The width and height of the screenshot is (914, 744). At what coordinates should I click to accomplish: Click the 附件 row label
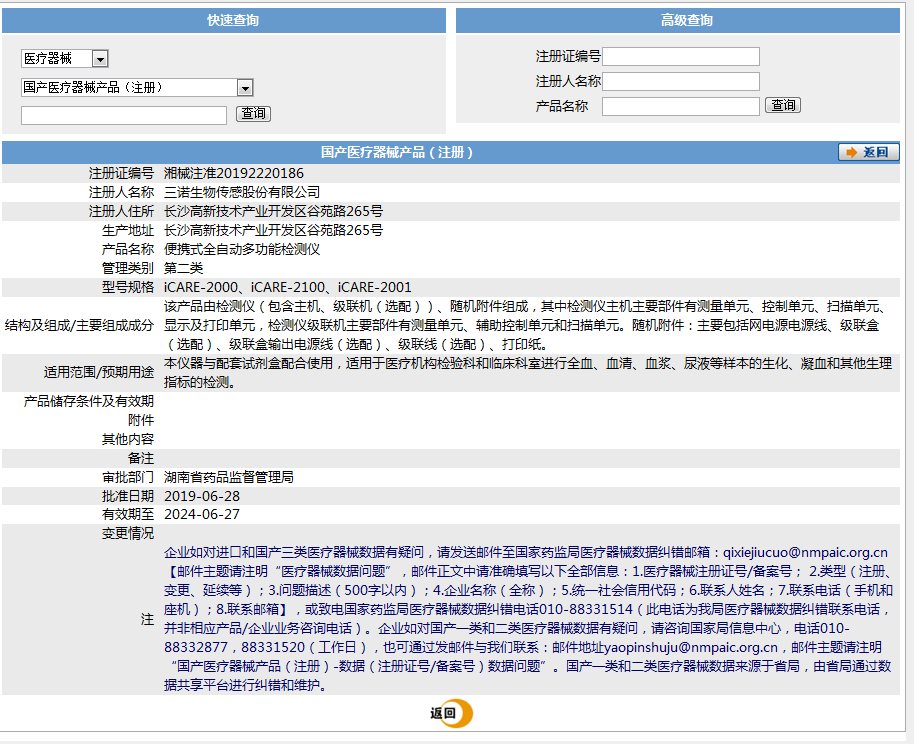141,420
